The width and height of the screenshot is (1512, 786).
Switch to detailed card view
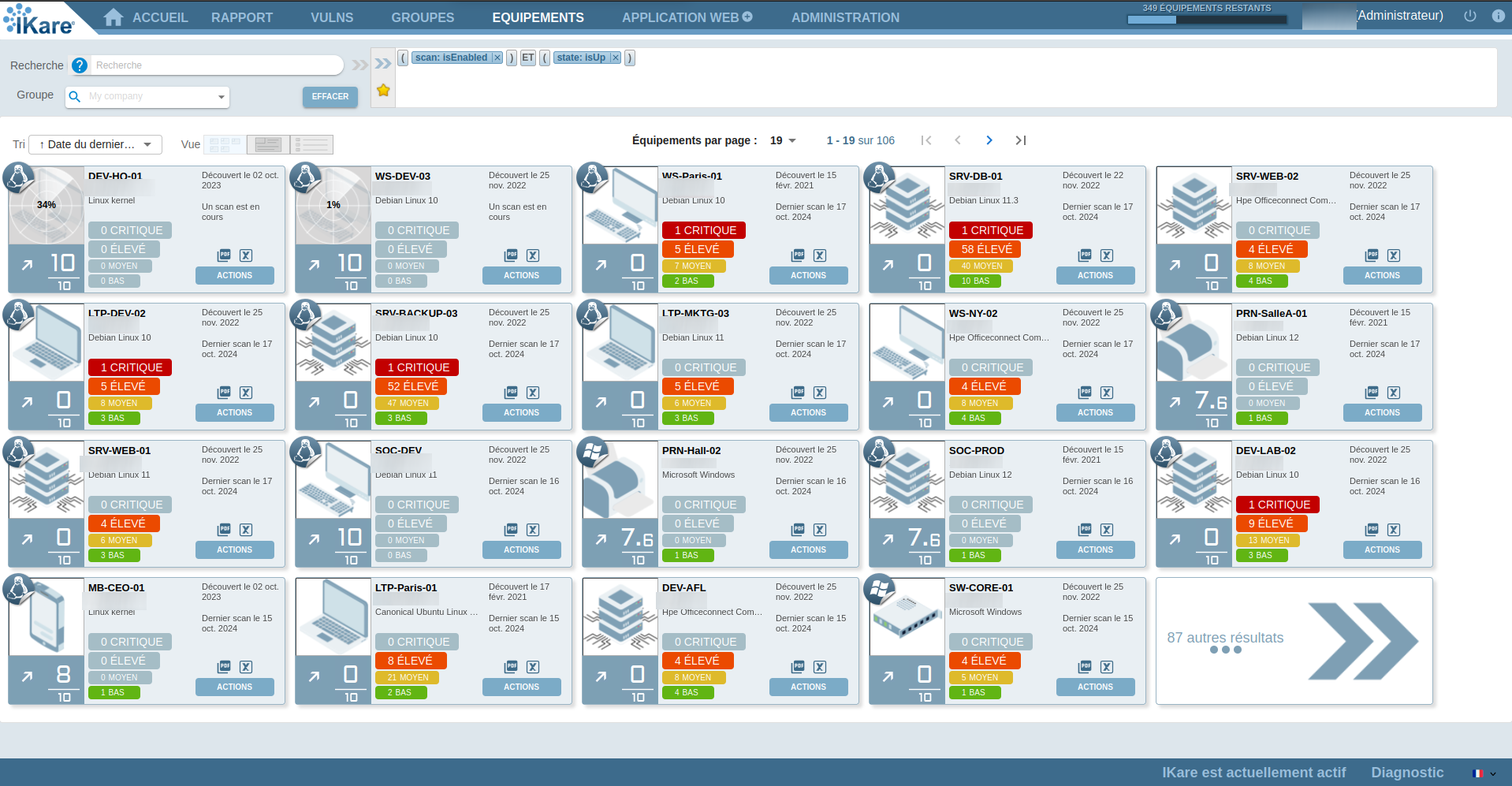point(268,144)
